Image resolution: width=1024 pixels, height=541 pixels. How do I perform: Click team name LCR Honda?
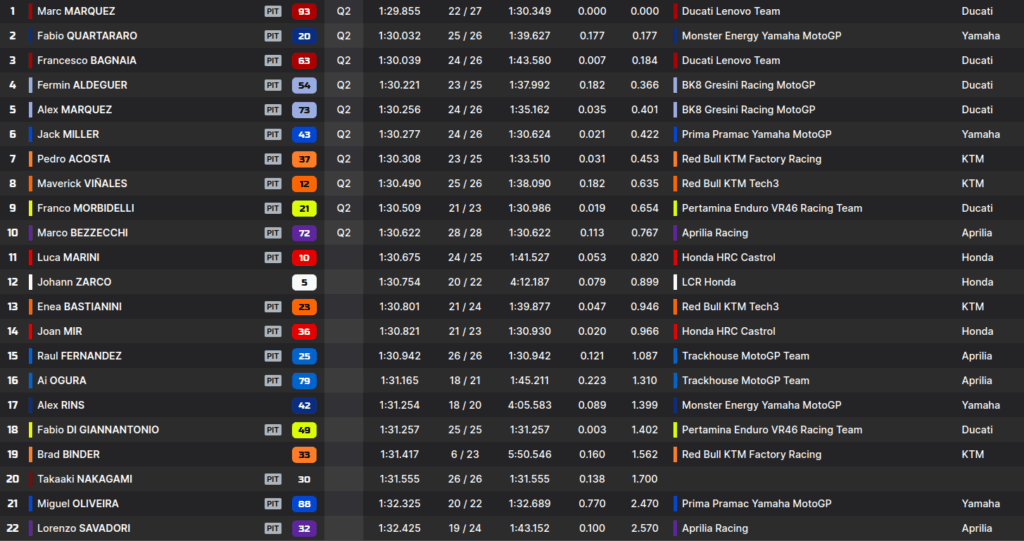coord(709,282)
